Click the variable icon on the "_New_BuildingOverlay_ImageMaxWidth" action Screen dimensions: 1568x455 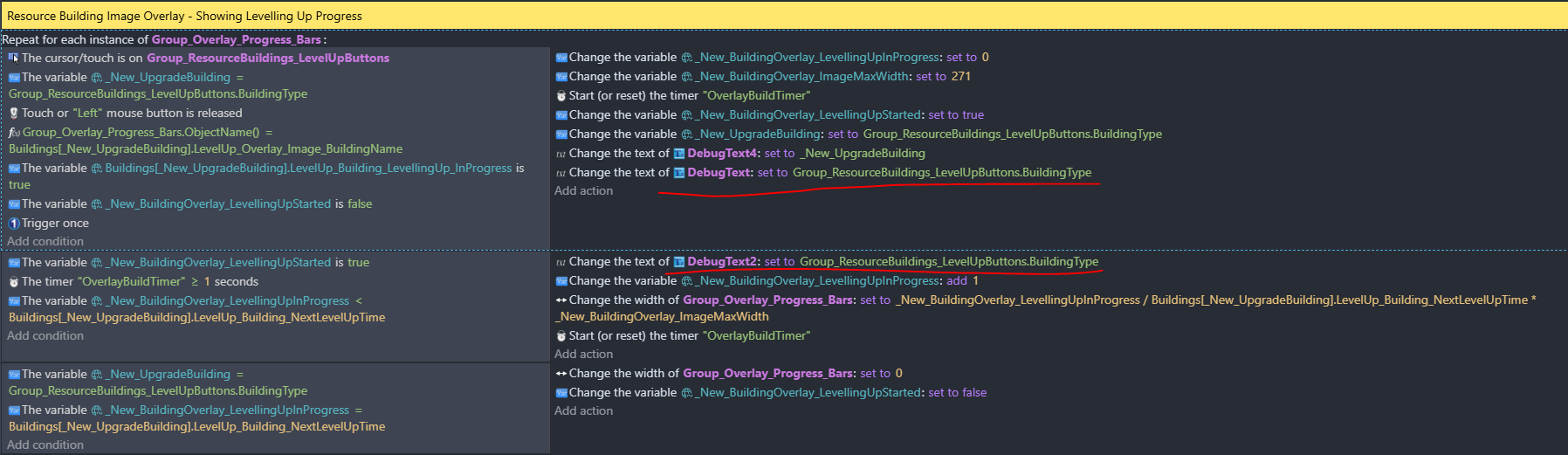560,76
